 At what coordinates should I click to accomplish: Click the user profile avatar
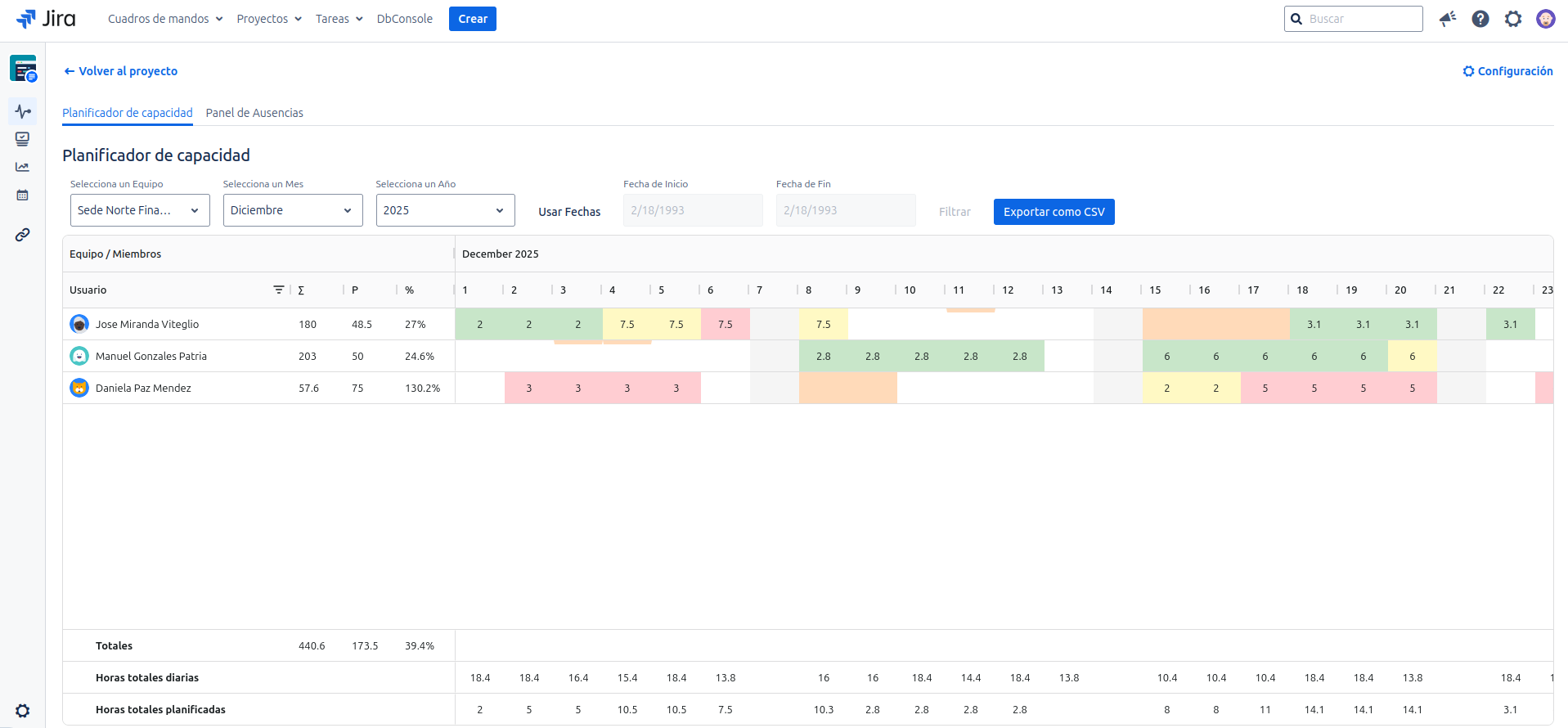(x=1545, y=19)
